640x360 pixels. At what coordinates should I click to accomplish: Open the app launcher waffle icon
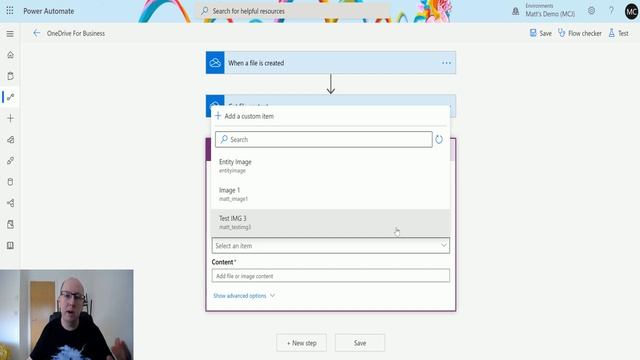point(10,11)
